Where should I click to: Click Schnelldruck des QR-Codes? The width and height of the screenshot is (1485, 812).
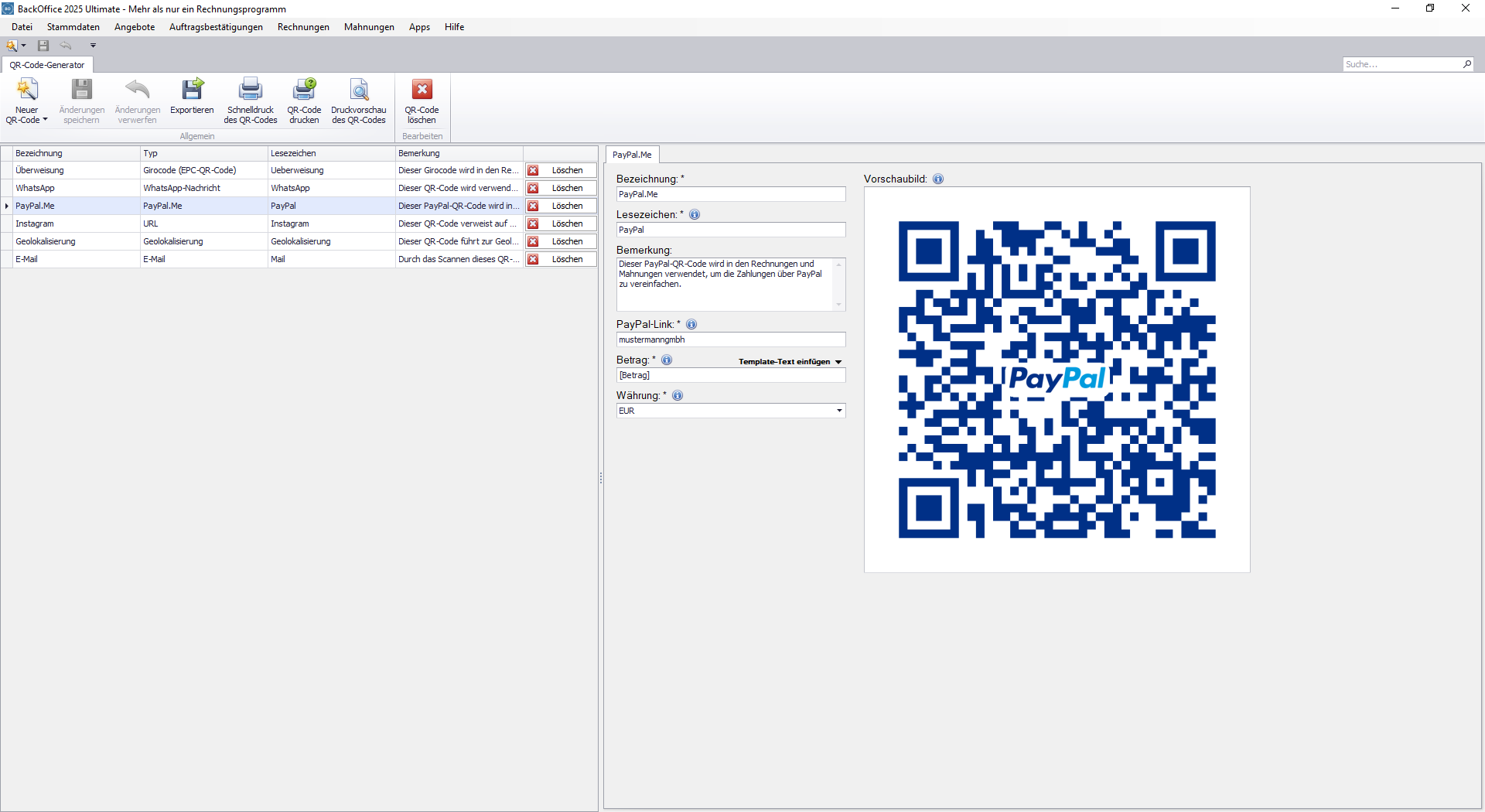tap(251, 101)
